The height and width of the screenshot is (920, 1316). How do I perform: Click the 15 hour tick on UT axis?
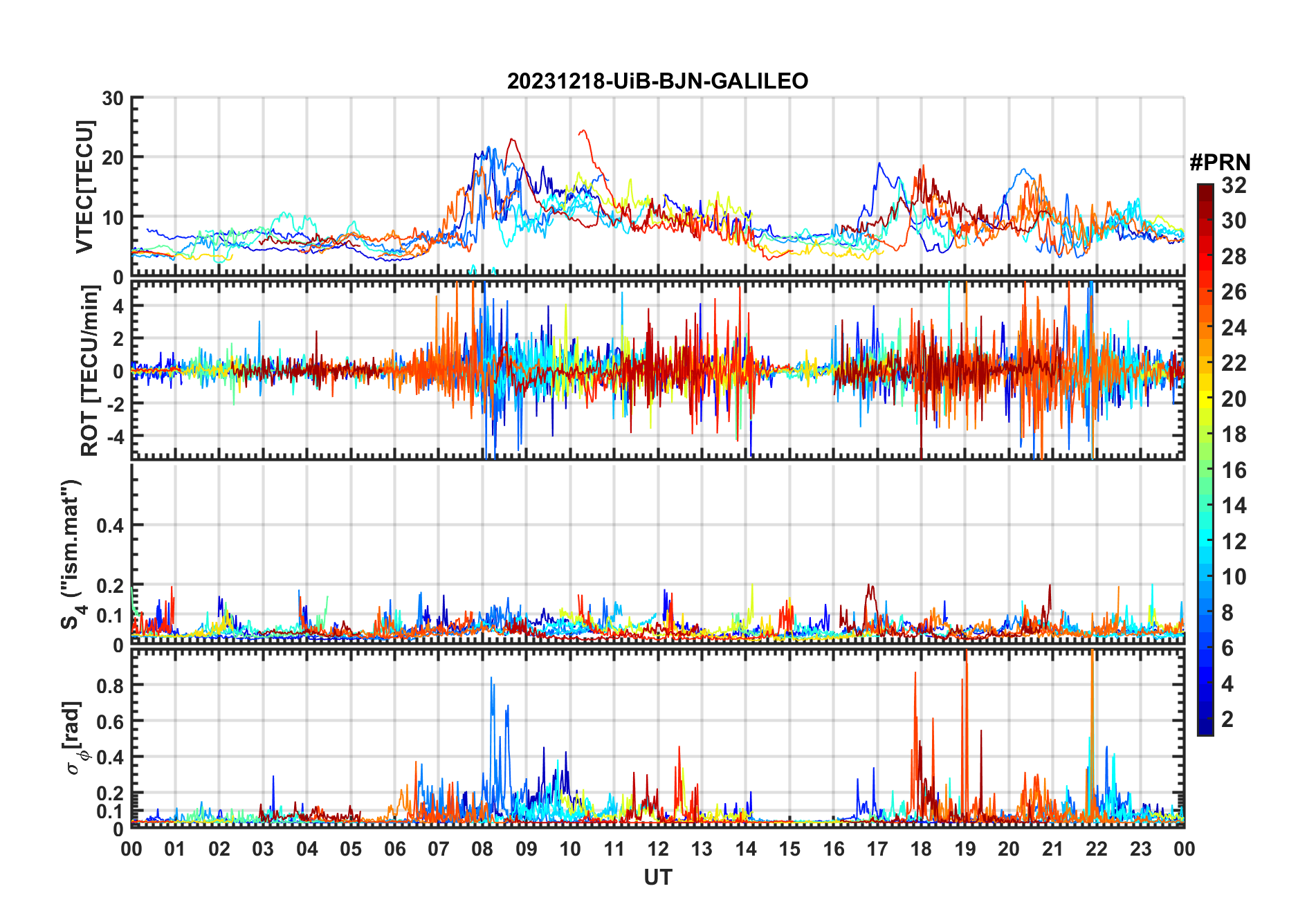click(789, 849)
